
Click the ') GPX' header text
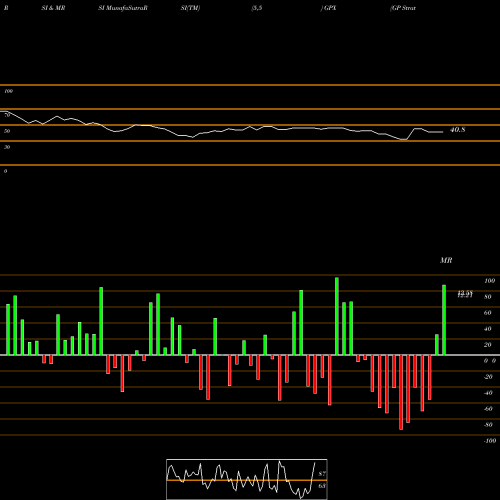pyautogui.click(x=328, y=8)
